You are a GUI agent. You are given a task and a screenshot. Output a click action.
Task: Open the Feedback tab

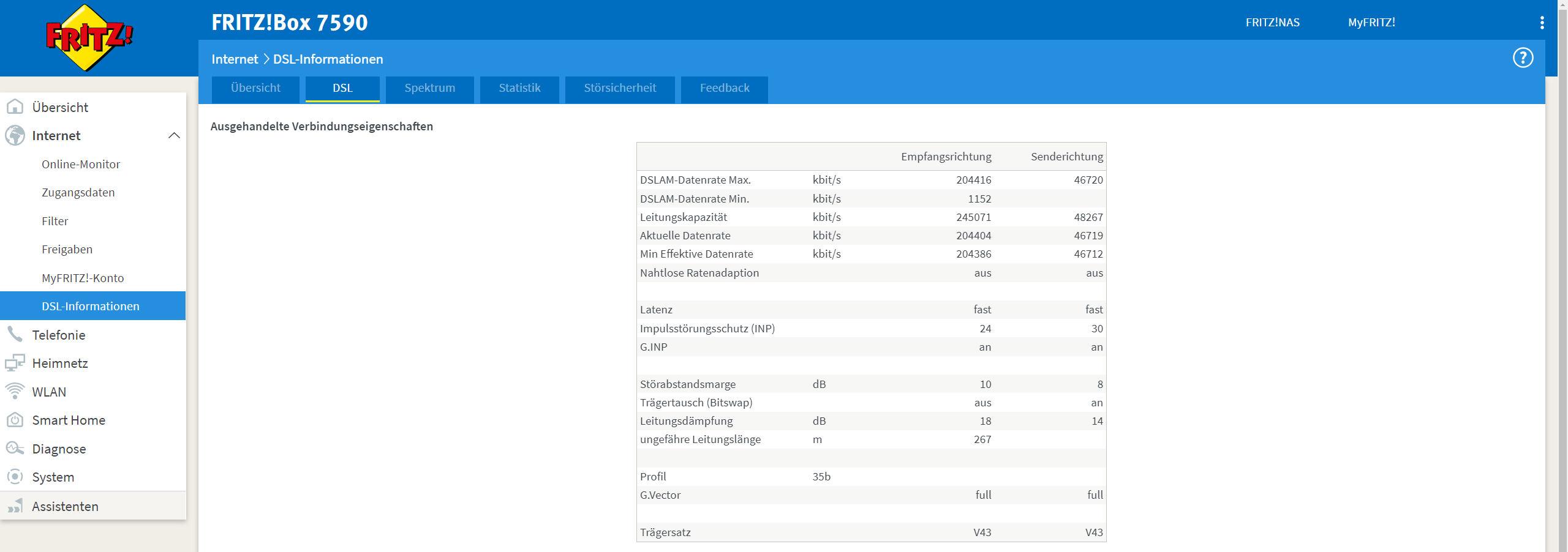[725, 89]
